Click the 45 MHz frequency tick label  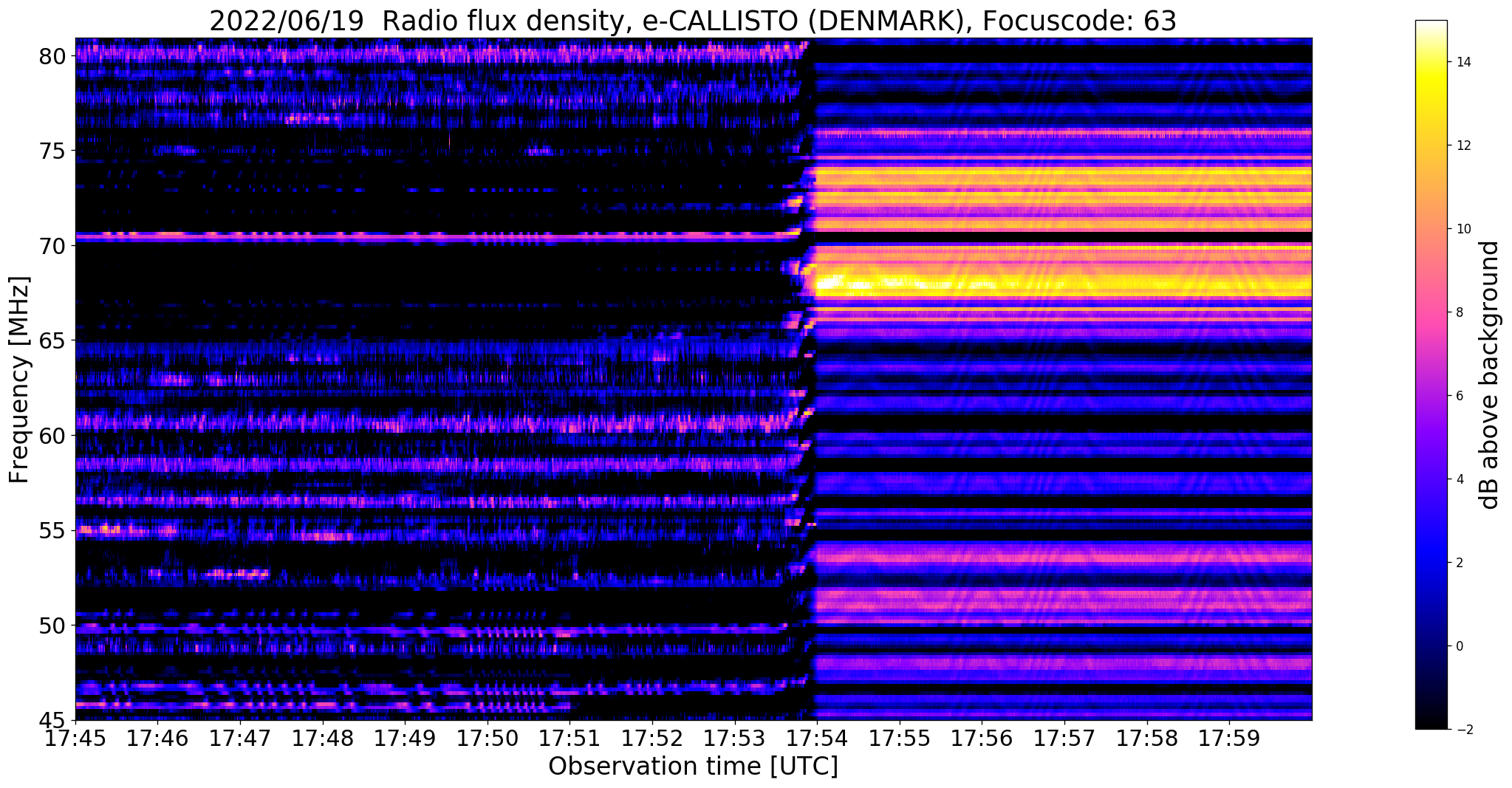point(54,721)
